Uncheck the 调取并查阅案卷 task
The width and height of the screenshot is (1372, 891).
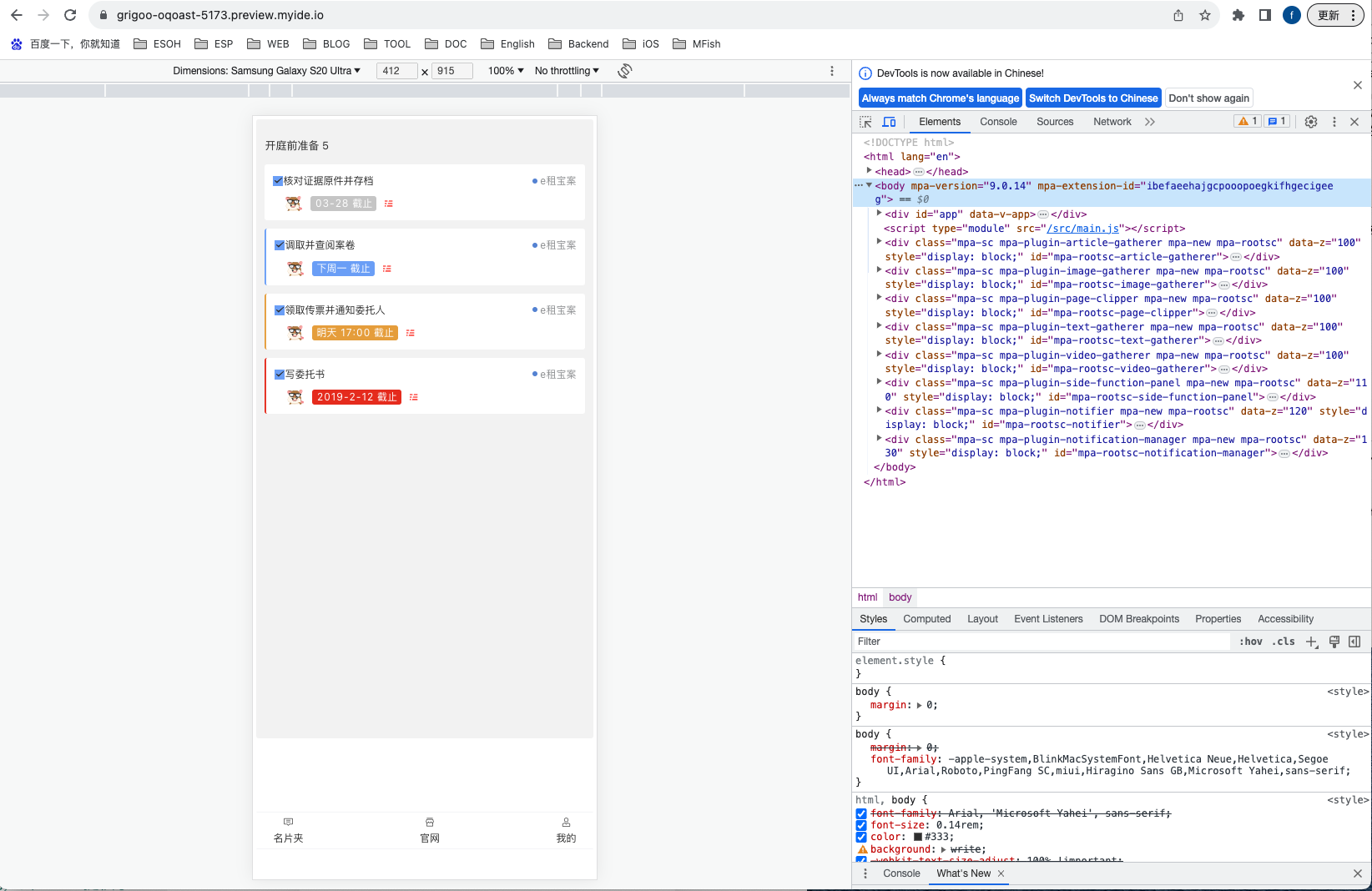pyautogui.click(x=280, y=245)
